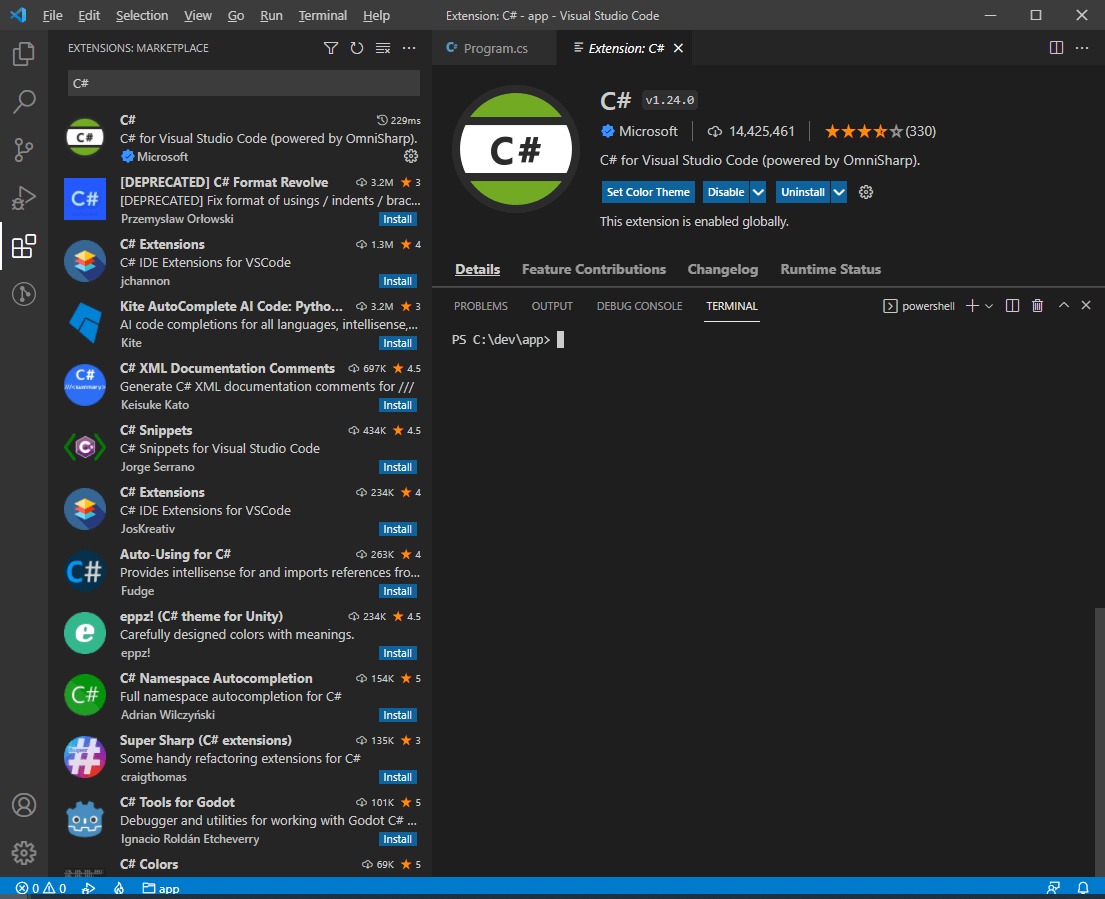Open the C# Colors extension item

(x=240, y=866)
